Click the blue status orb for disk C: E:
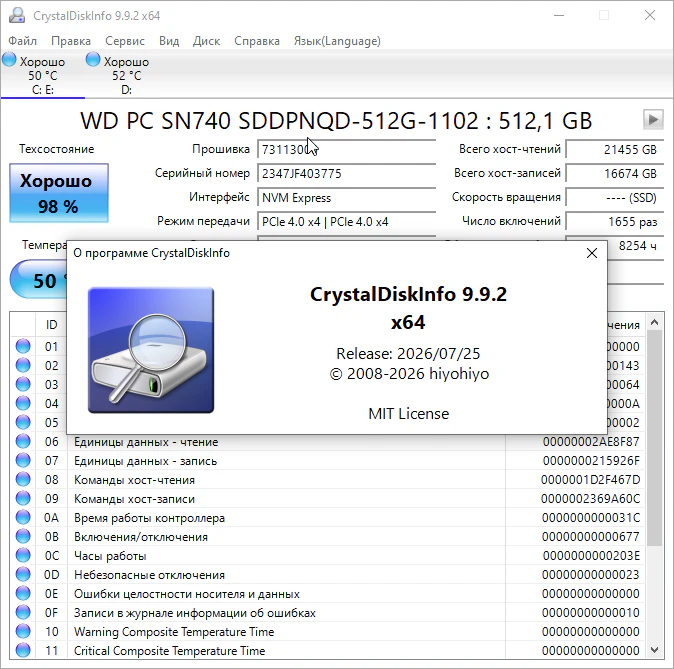Screen dimensions: 674x669 (x=9, y=60)
